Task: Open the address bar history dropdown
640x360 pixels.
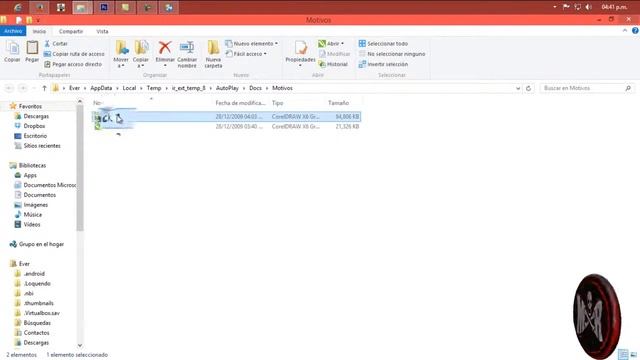Action: coord(518,88)
